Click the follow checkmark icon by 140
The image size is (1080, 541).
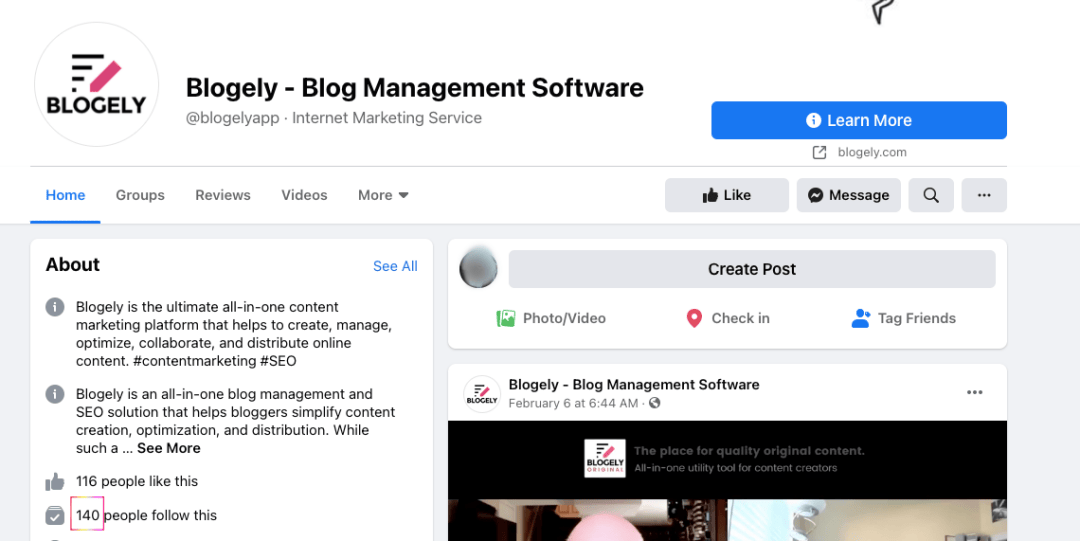(x=55, y=515)
